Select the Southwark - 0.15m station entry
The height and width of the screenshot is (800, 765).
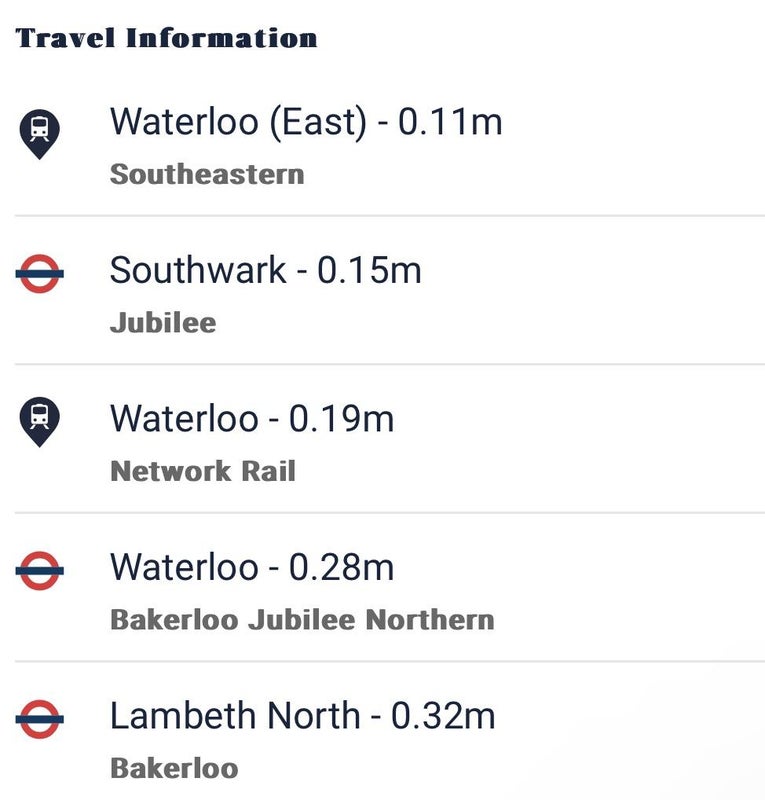click(x=265, y=270)
